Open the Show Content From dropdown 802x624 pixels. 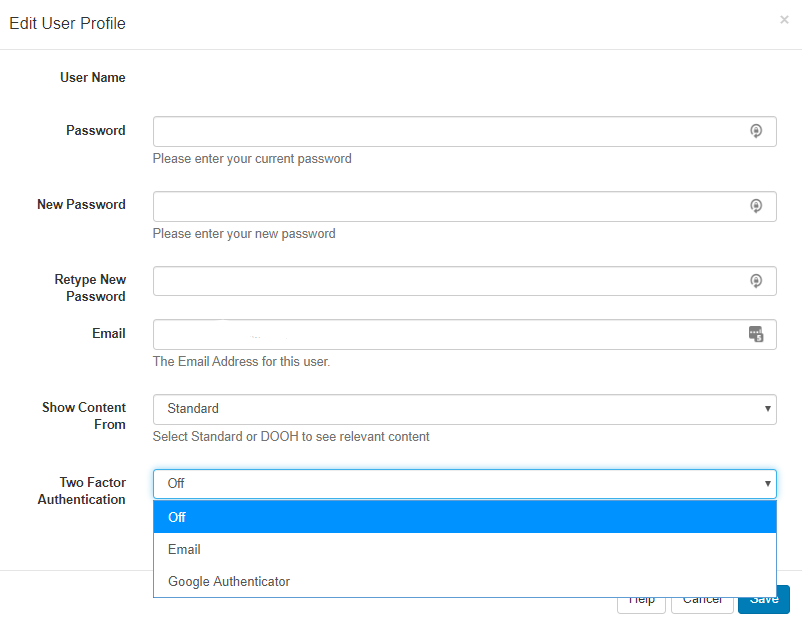coord(464,409)
